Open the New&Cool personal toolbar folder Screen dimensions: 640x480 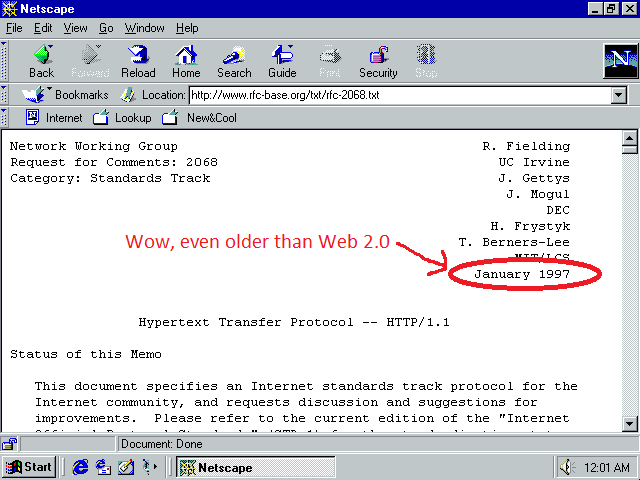point(199,118)
